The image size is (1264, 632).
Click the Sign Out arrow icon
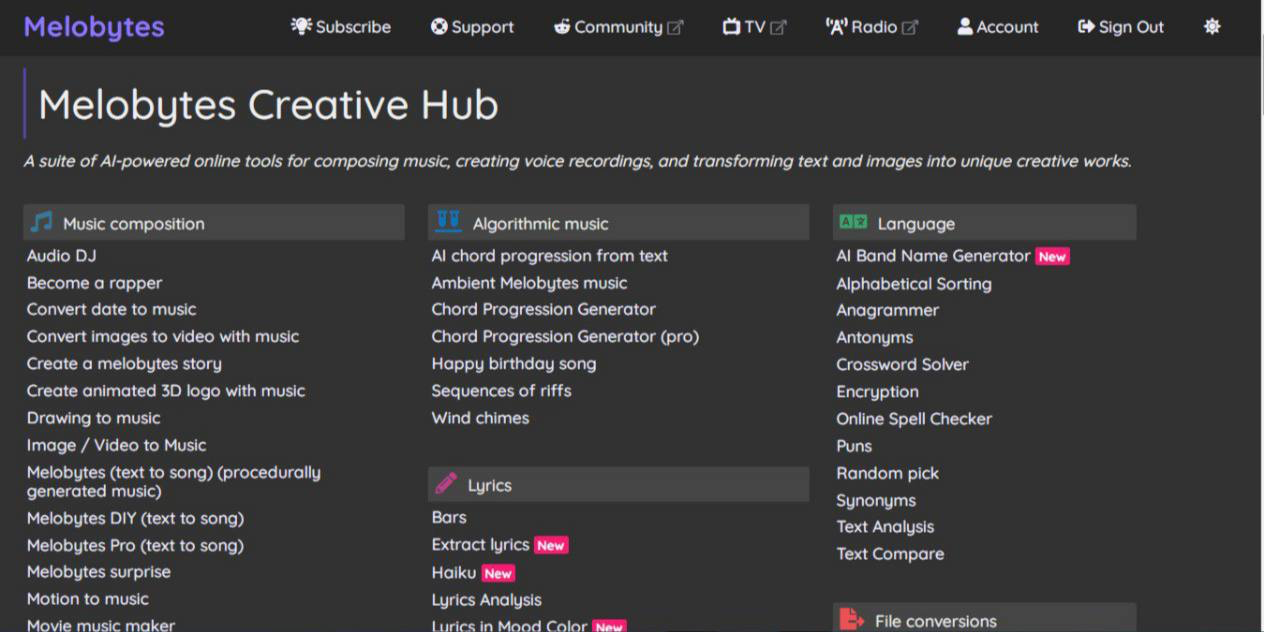(1086, 27)
